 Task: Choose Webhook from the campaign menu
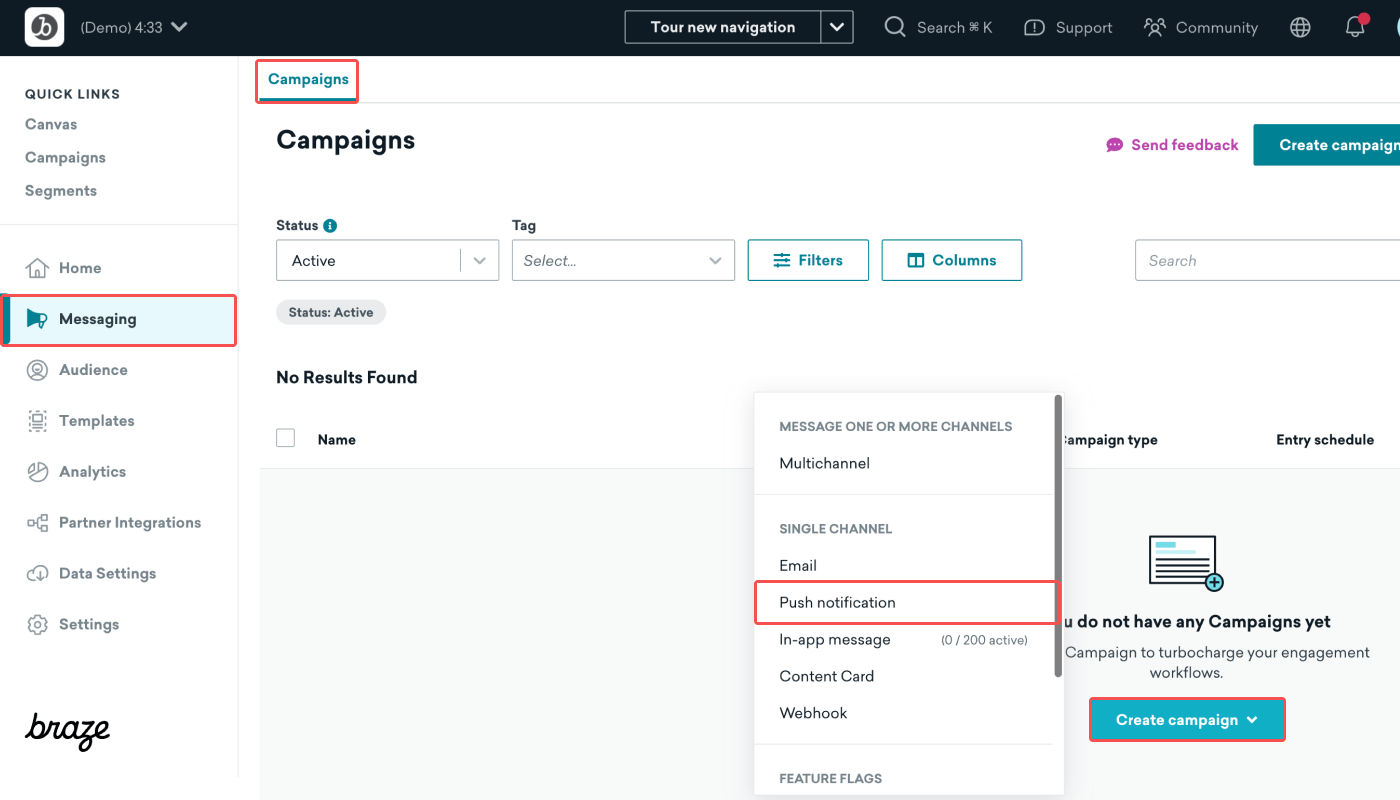904,713
